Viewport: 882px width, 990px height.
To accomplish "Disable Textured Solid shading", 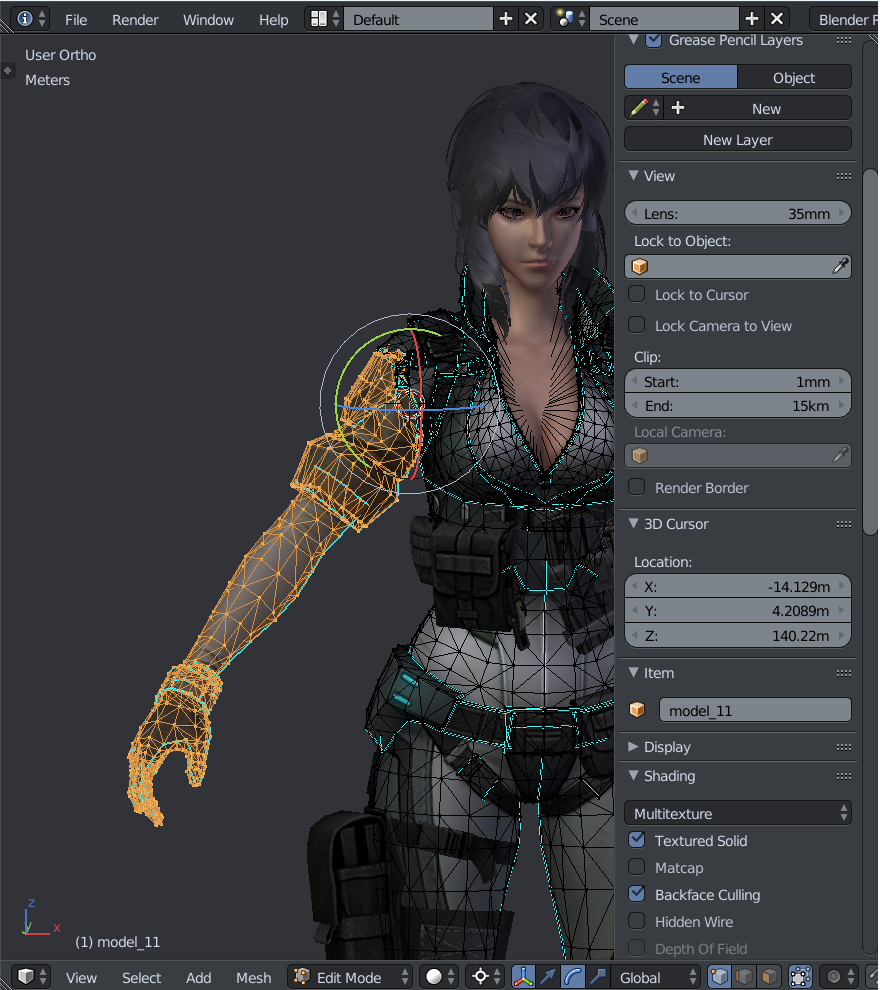I will (x=636, y=840).
